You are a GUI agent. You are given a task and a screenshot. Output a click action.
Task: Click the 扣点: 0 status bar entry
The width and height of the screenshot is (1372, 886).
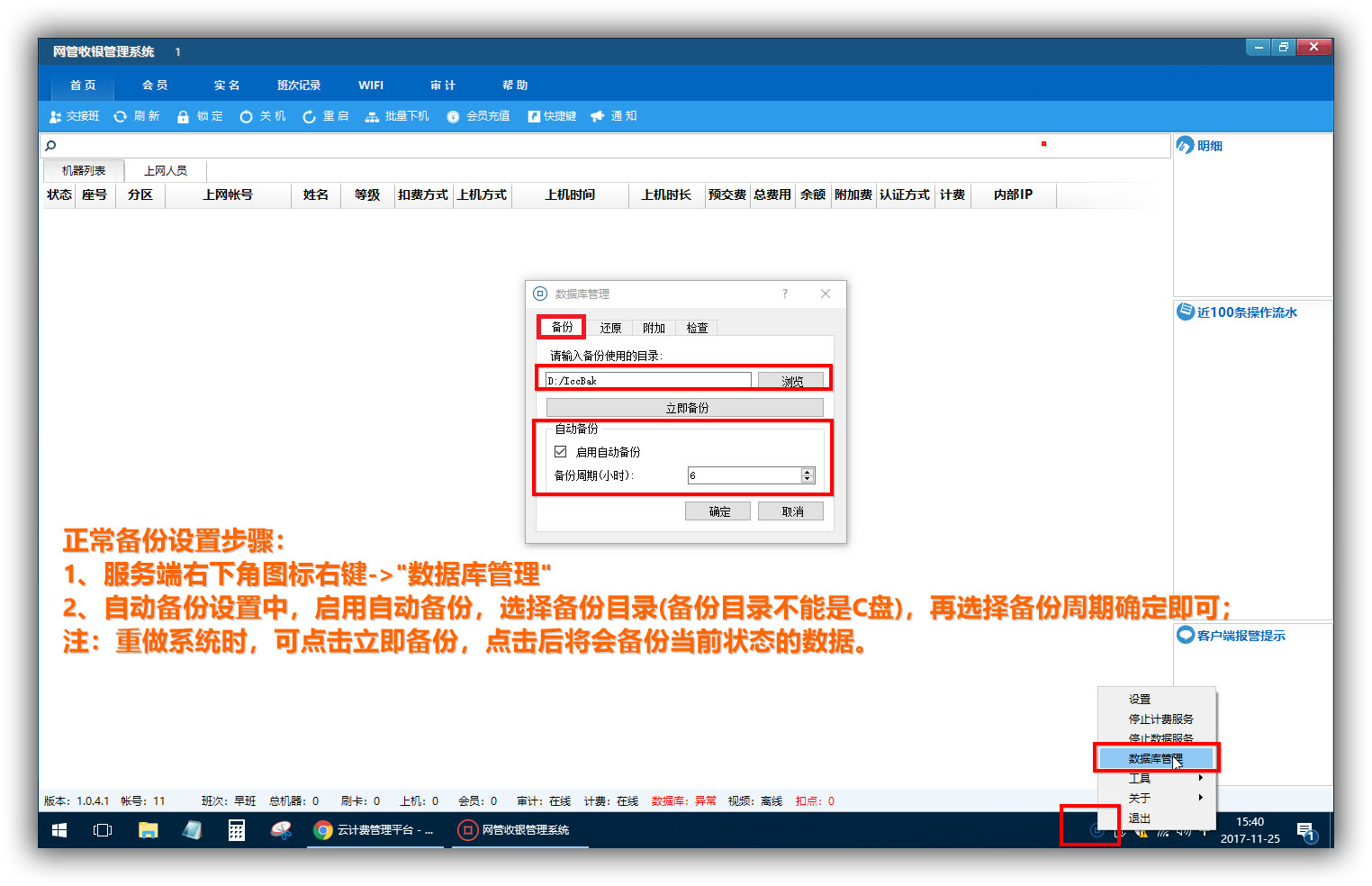pyautogui.click(x=815, y=800)
